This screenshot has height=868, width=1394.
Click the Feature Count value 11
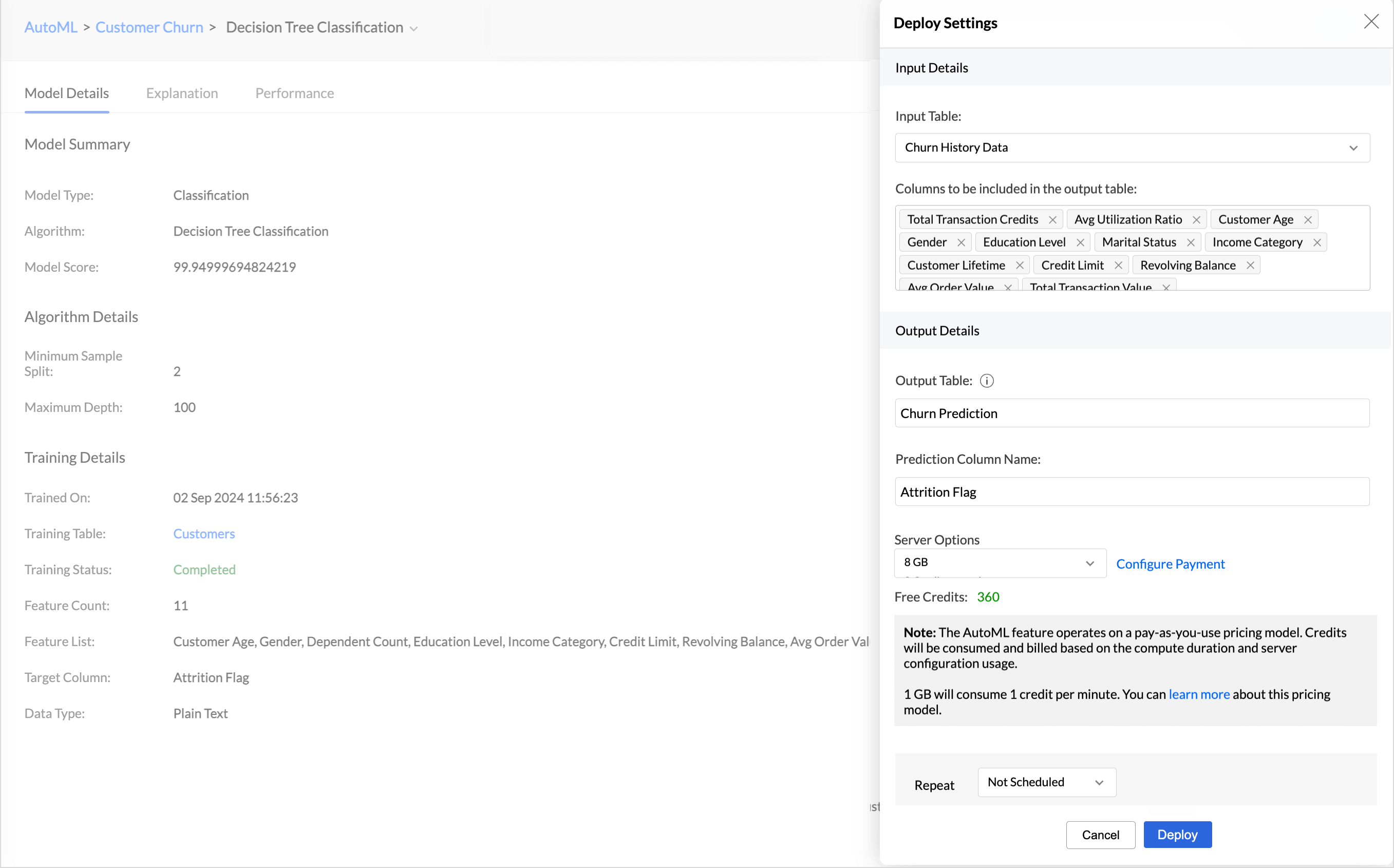[180, 606]
